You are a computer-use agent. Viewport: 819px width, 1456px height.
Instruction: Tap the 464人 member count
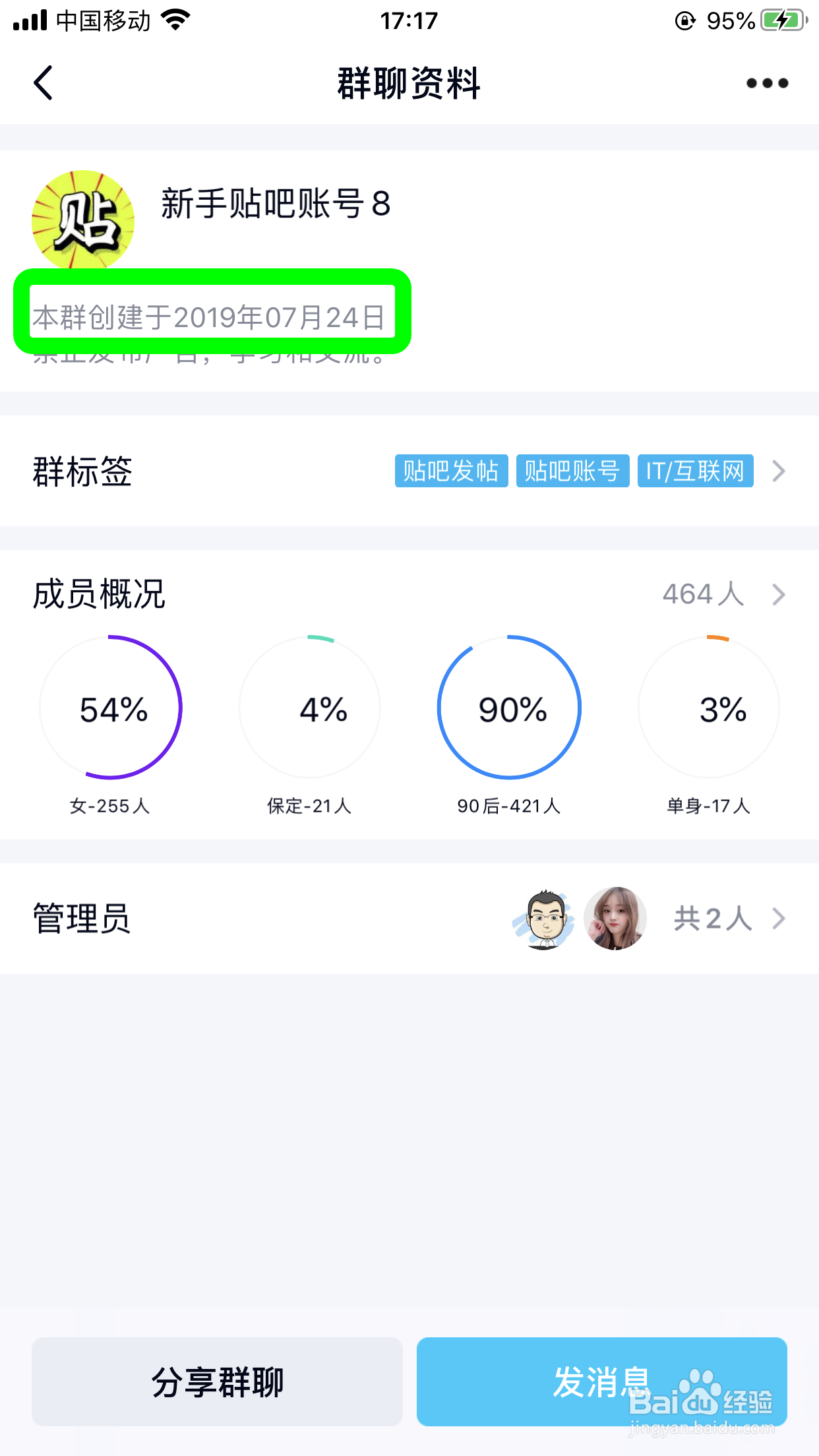pyautogui.click(x=703, y=594)
